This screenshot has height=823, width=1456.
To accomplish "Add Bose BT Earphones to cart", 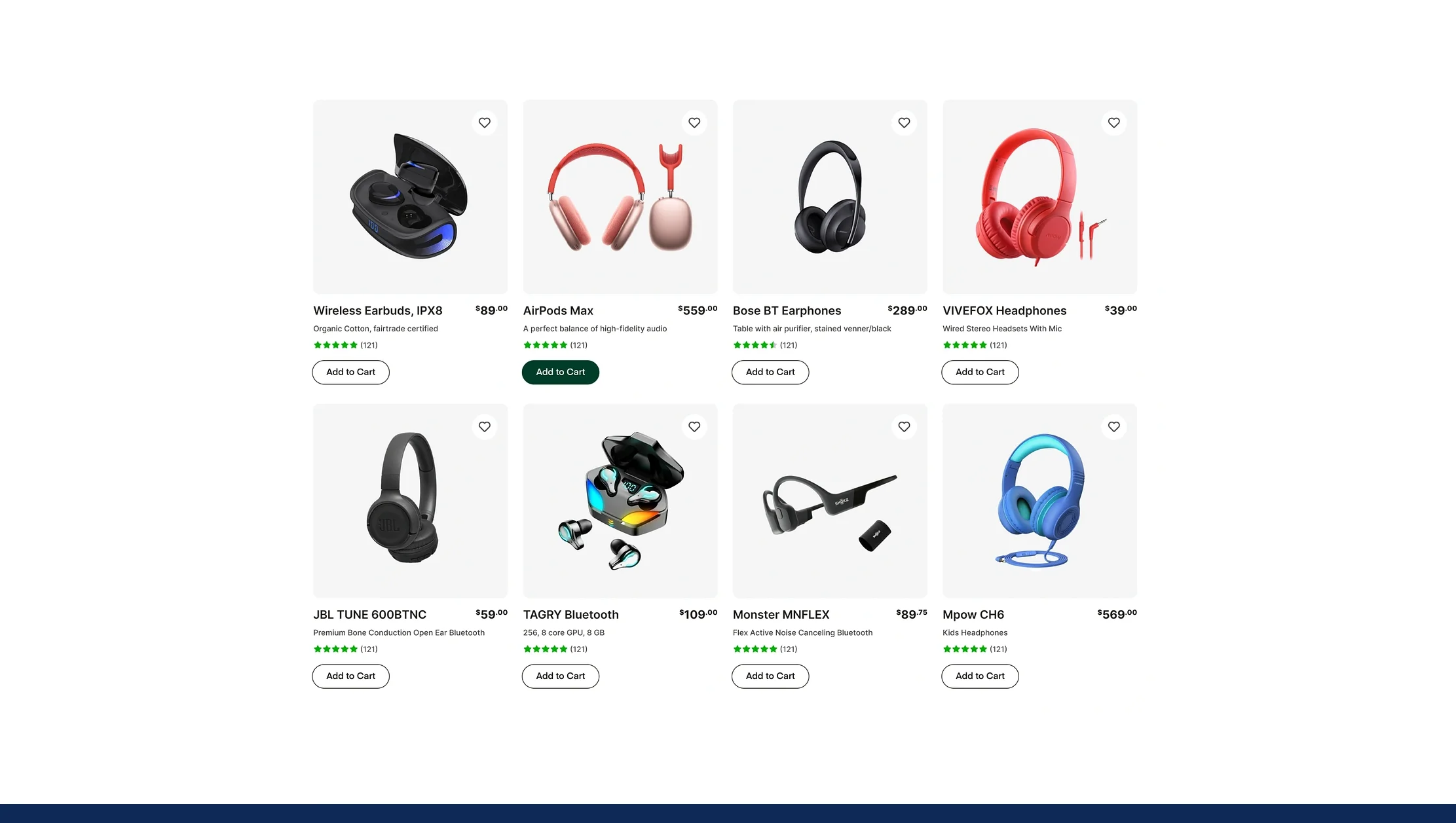I will click(770, 372).
